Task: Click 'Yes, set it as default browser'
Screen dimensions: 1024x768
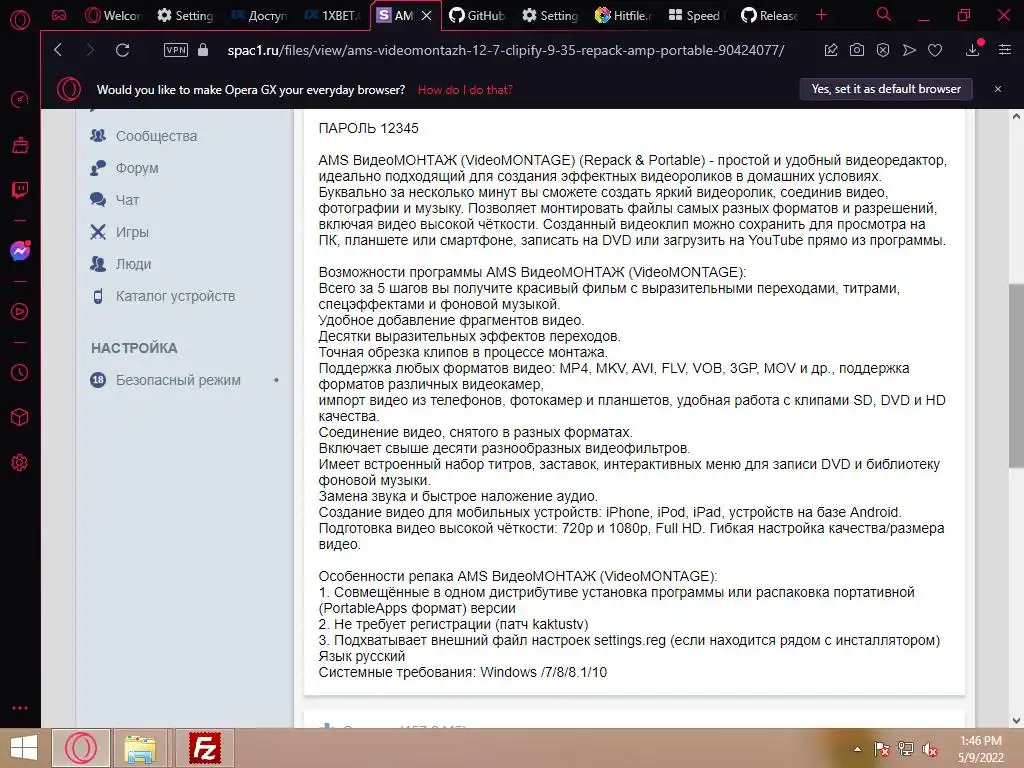Action: coord(886,89)
